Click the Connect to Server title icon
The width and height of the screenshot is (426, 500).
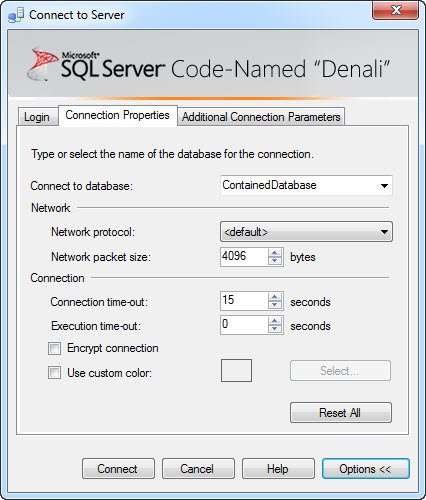coord(16,15)
